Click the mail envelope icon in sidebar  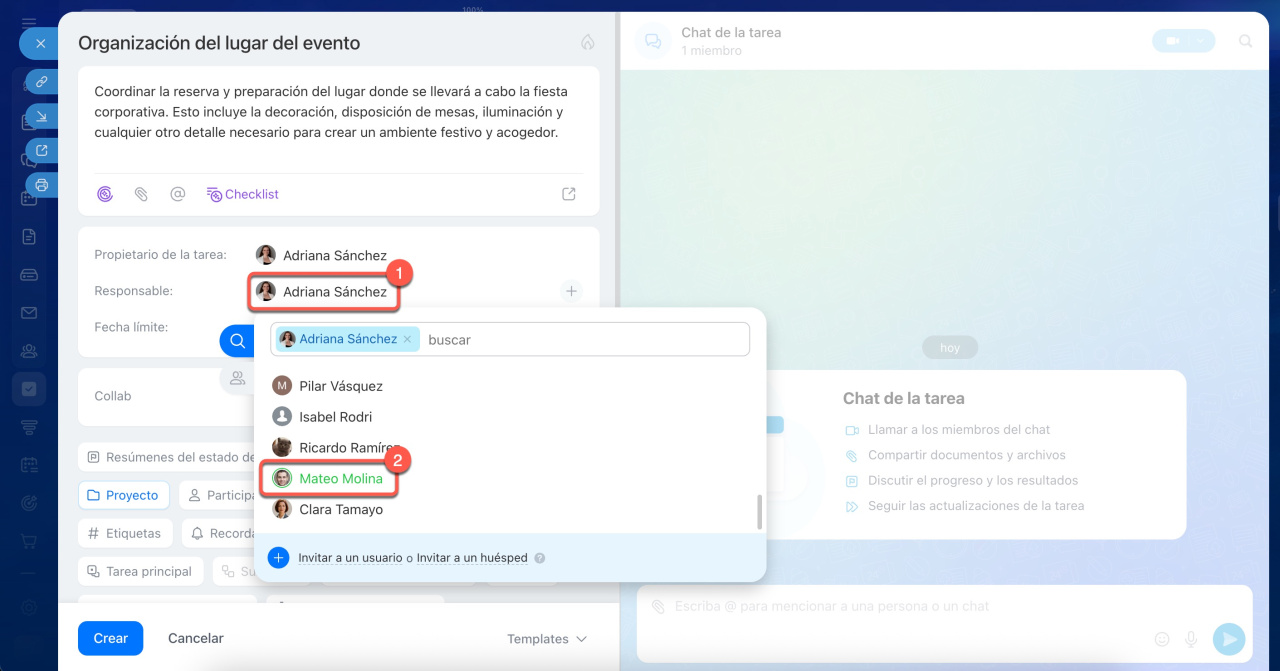tap(29, 313)
